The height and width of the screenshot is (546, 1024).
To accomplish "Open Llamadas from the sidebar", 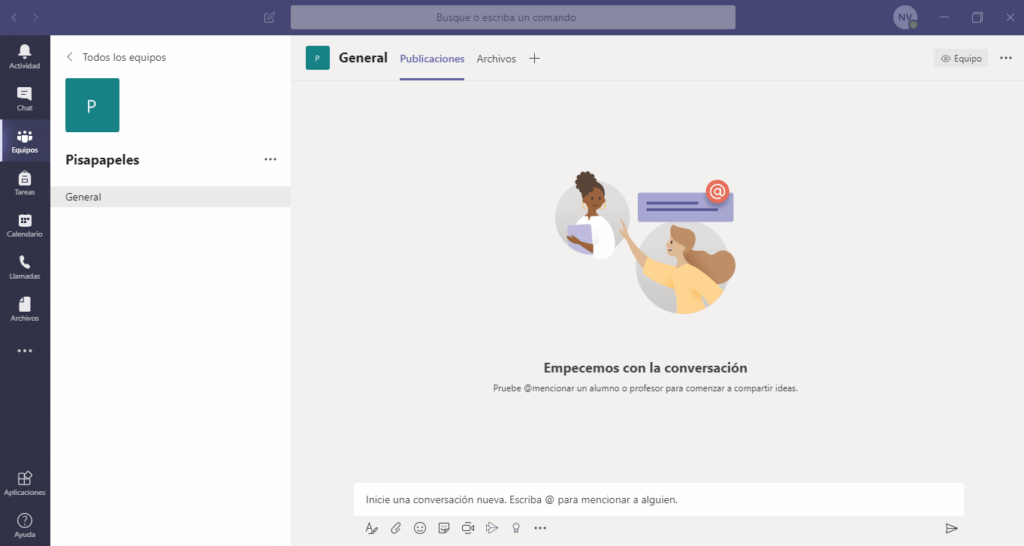I will [24, 267].
